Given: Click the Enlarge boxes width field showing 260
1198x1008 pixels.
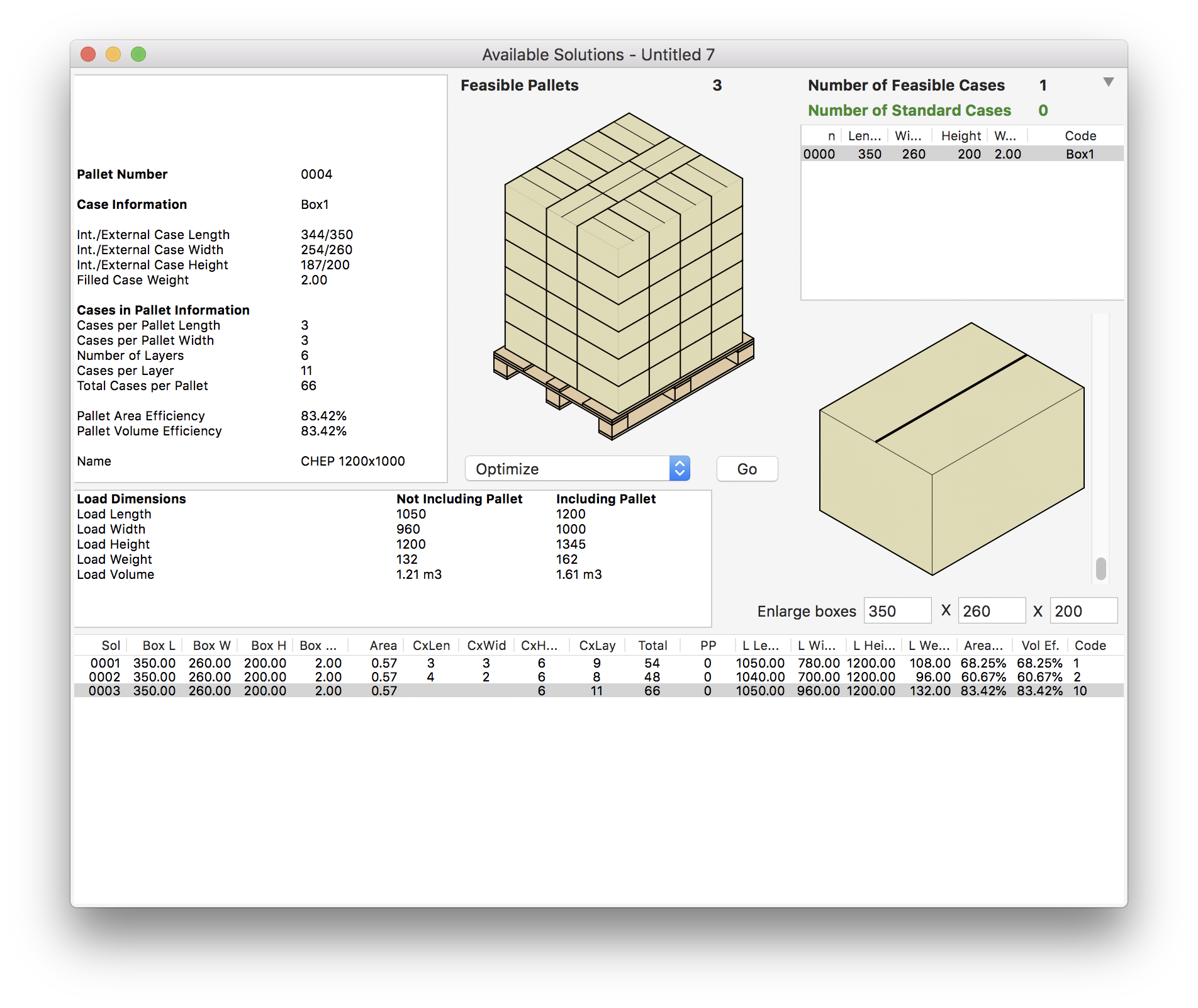Looking at the screenshot, I should pyautogui.click(x=992, y=611).
